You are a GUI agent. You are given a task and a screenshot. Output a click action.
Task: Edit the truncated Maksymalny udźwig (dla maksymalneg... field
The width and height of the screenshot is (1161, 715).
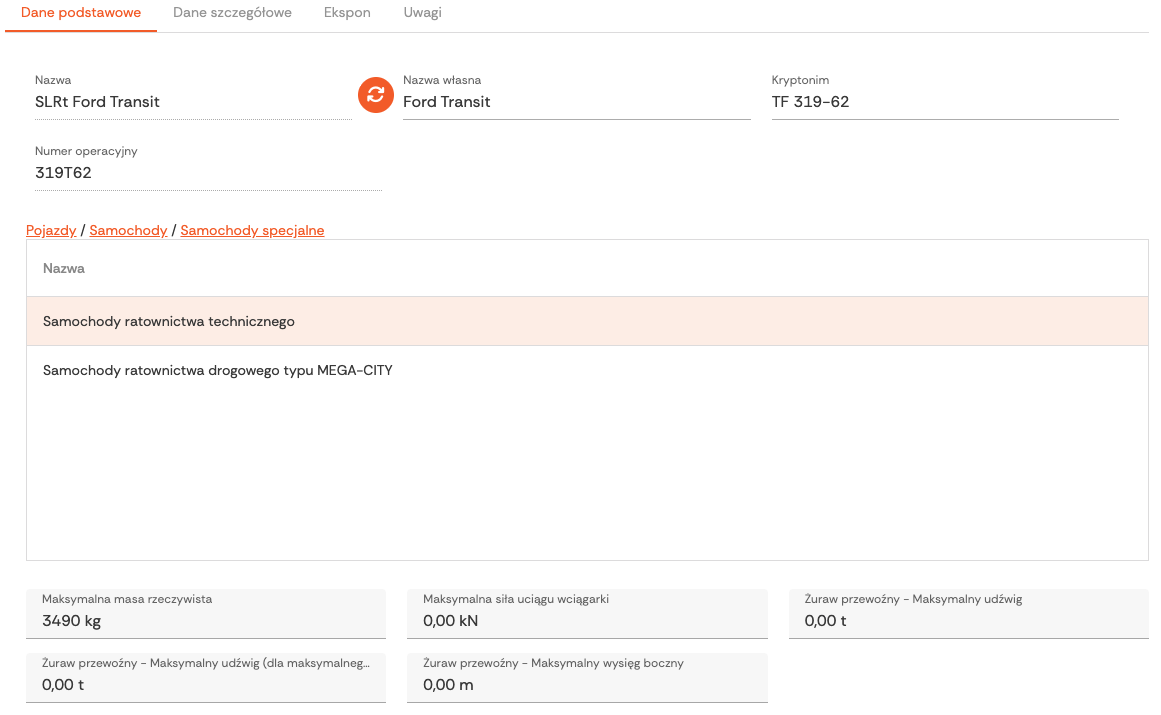pyautogui.click(x=205, y=685)
